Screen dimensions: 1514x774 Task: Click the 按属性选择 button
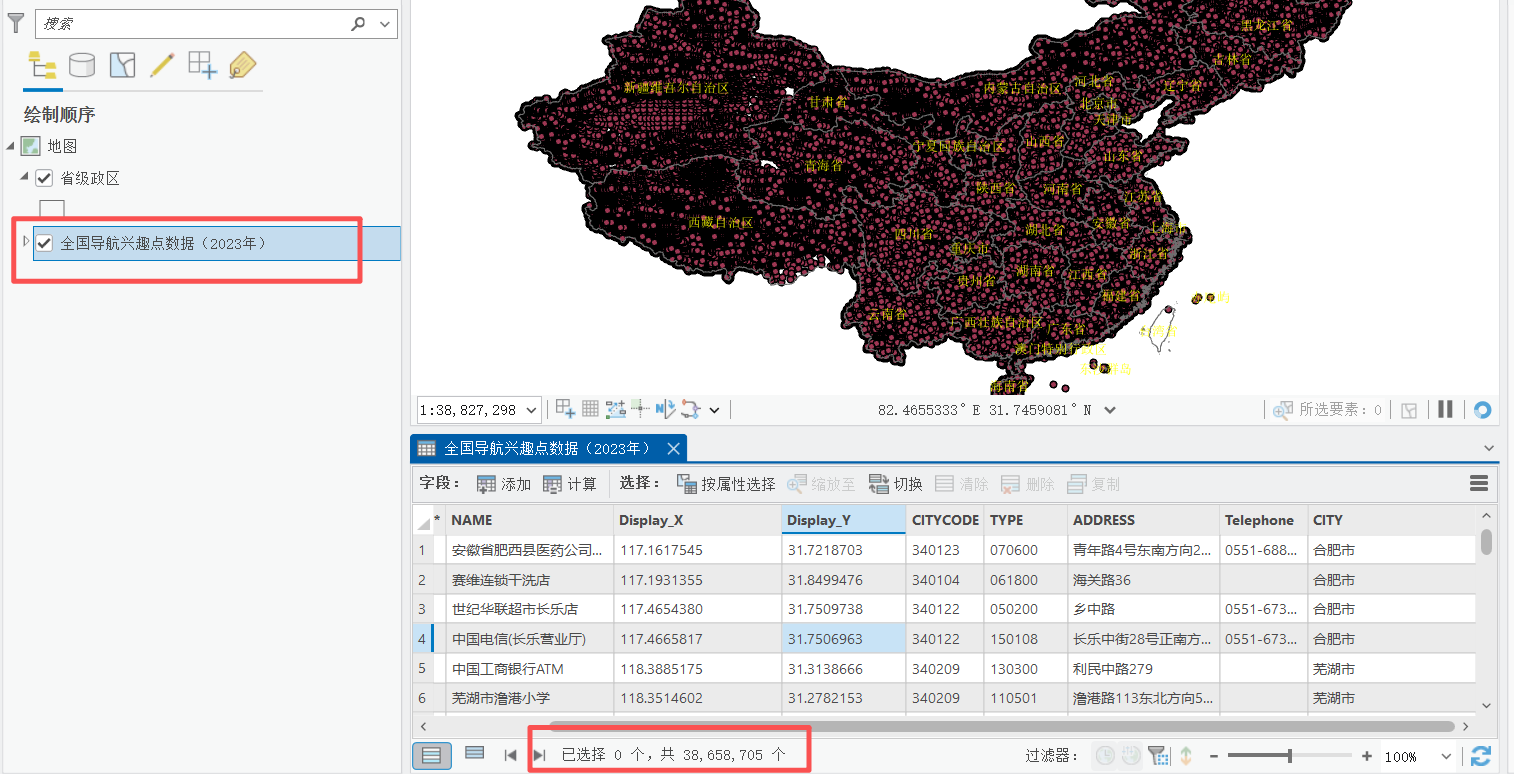(x=726, y=484)
